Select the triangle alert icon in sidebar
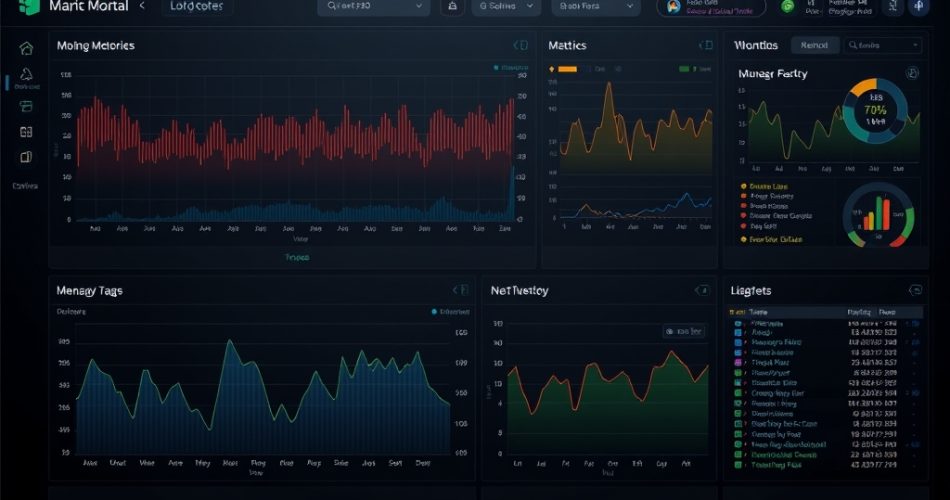Screen dimensions: 950x500 point(26,74)
